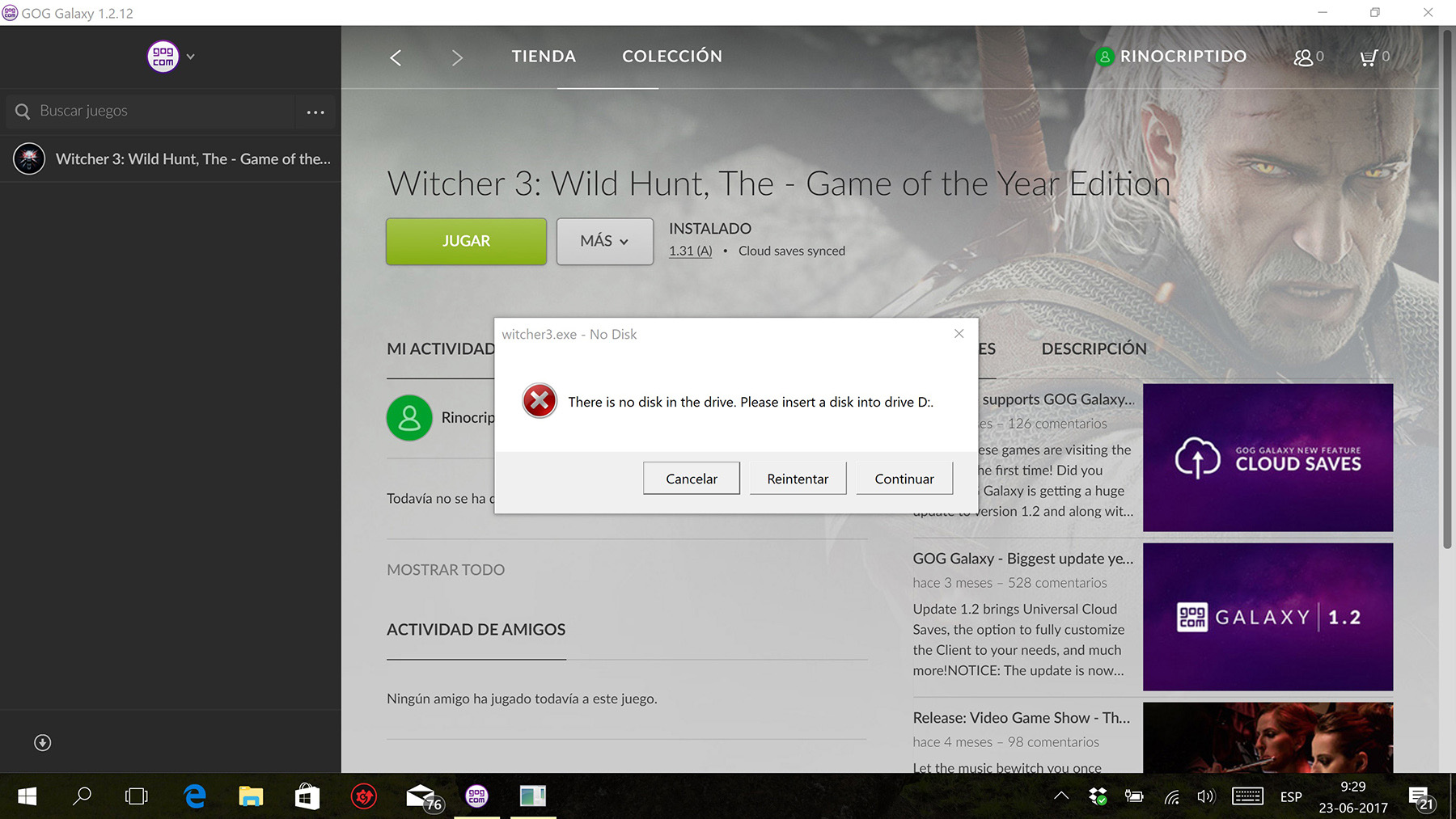Open the Action Center notifications icon
1456x819 pixels.
pos(1421,797)
